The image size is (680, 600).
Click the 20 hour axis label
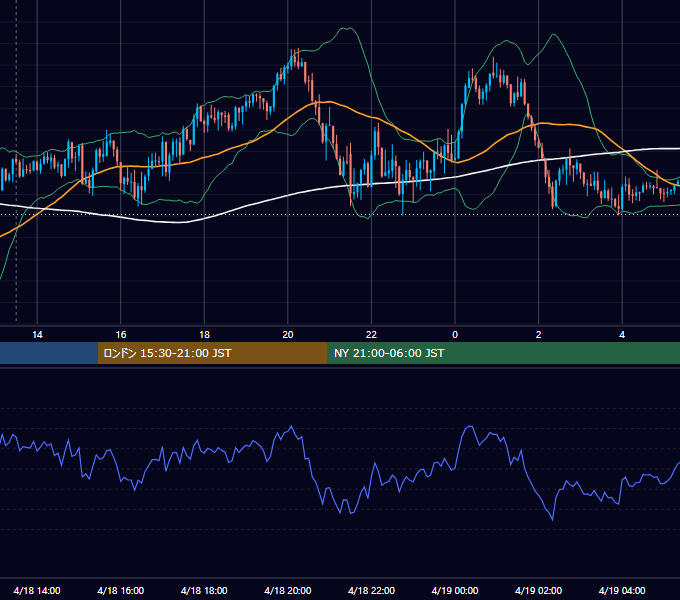(x=288, y=335)
